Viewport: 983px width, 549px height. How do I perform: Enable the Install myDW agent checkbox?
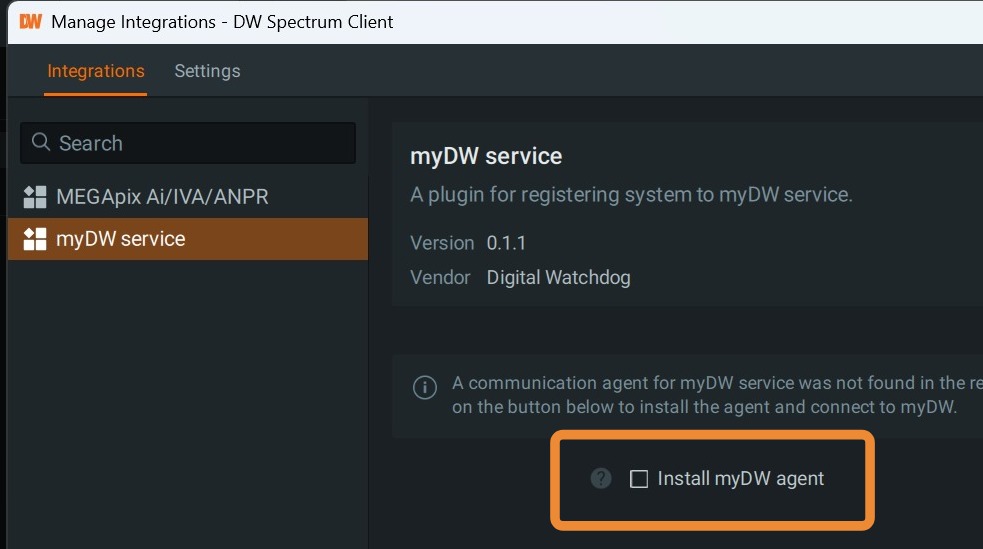point(639,479)
